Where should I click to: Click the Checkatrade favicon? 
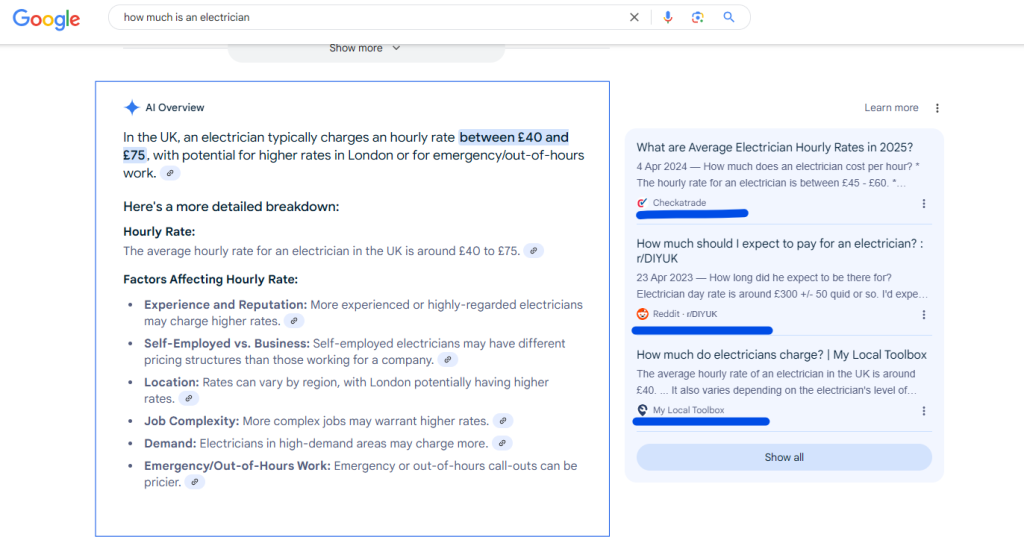[643, 203]
